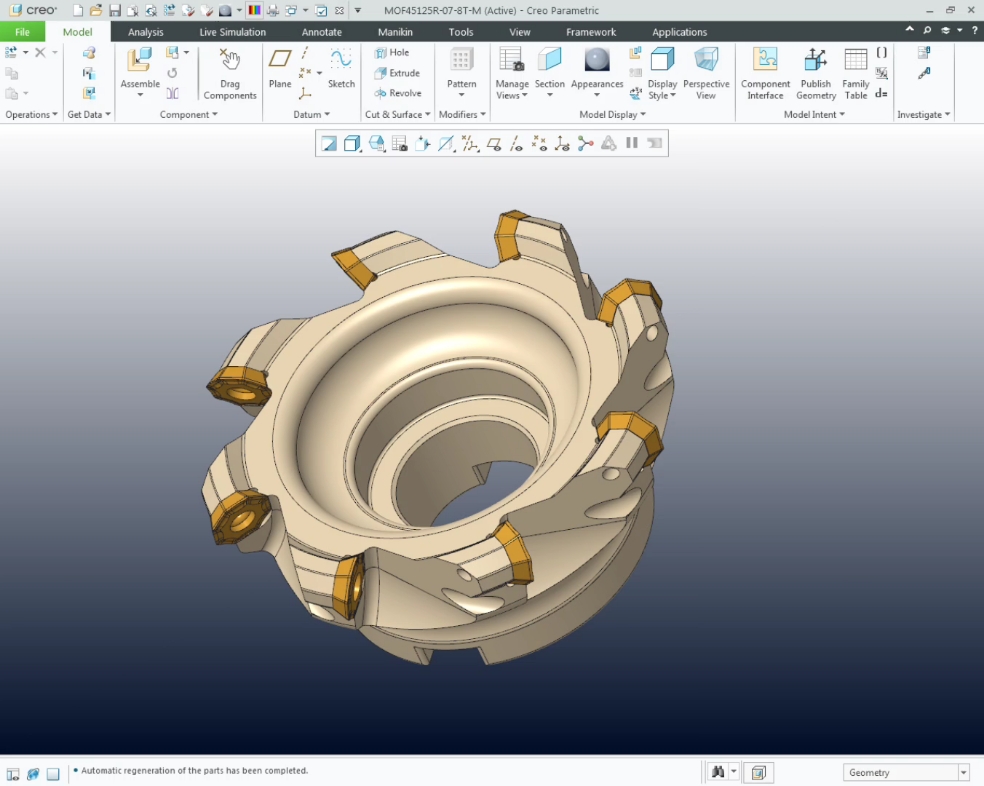Screen dimensions: 984x786
Task: Collapse the ribbon with the up arrow
Action: [x=909, y=30]
